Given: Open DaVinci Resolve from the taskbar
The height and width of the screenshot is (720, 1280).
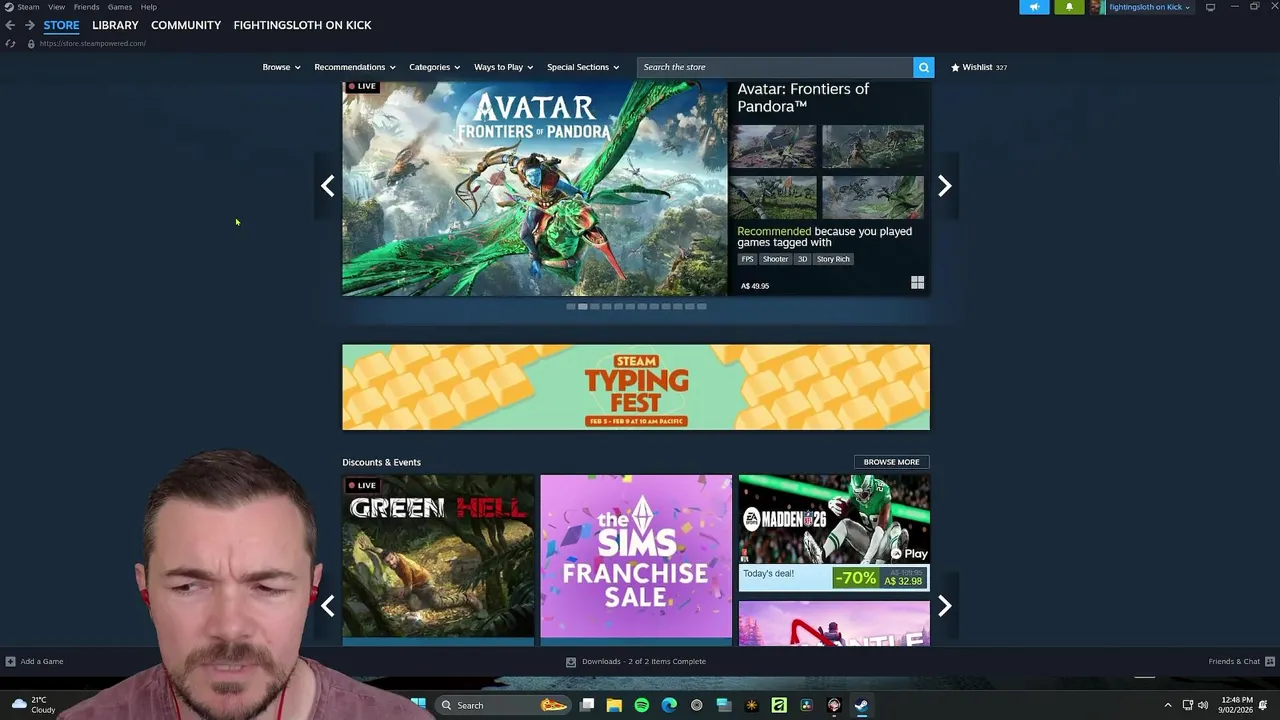Looking at the screenshot, I should 806,705.
